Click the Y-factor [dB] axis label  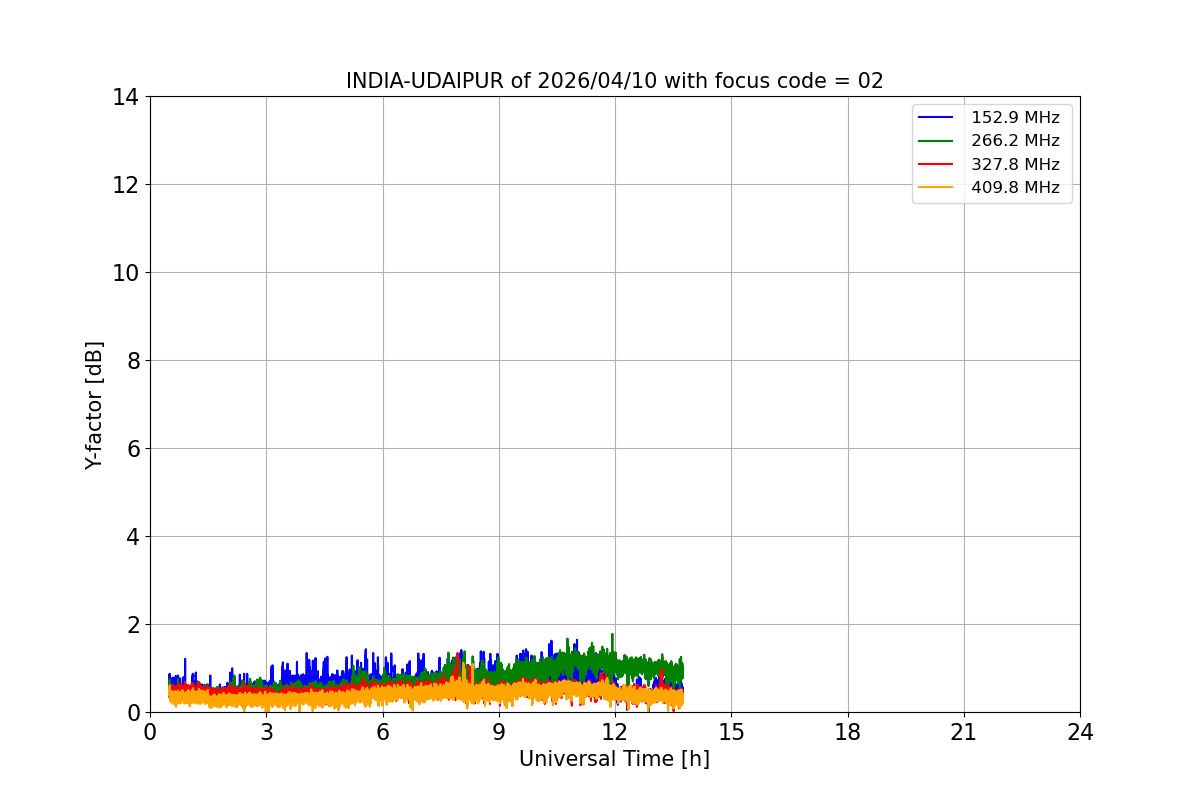click(x=94, y=405)
